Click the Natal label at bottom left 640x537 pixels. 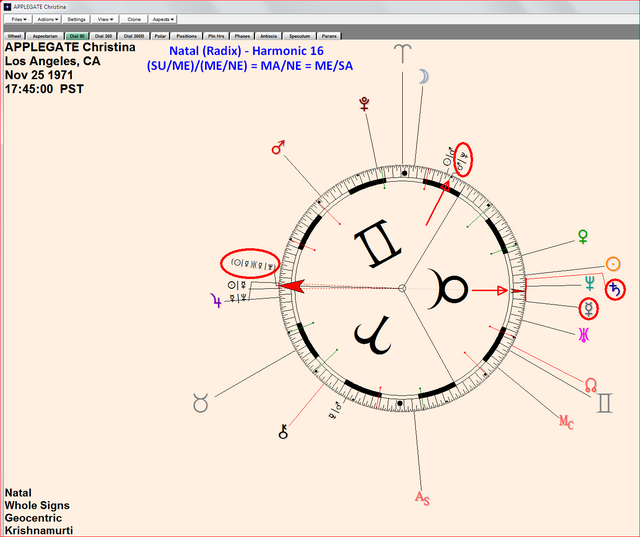[x=18, y=493]
